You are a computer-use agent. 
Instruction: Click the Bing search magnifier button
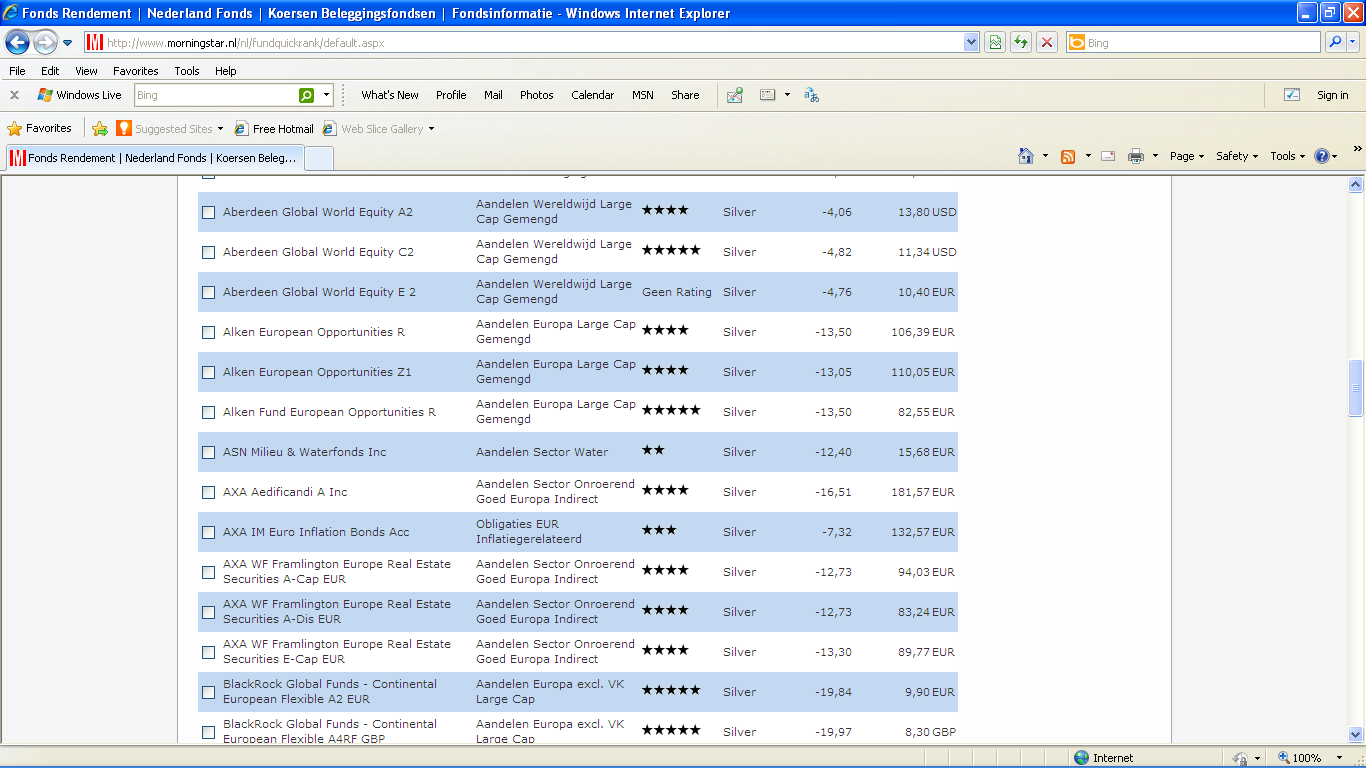(x=1335, y=42)
